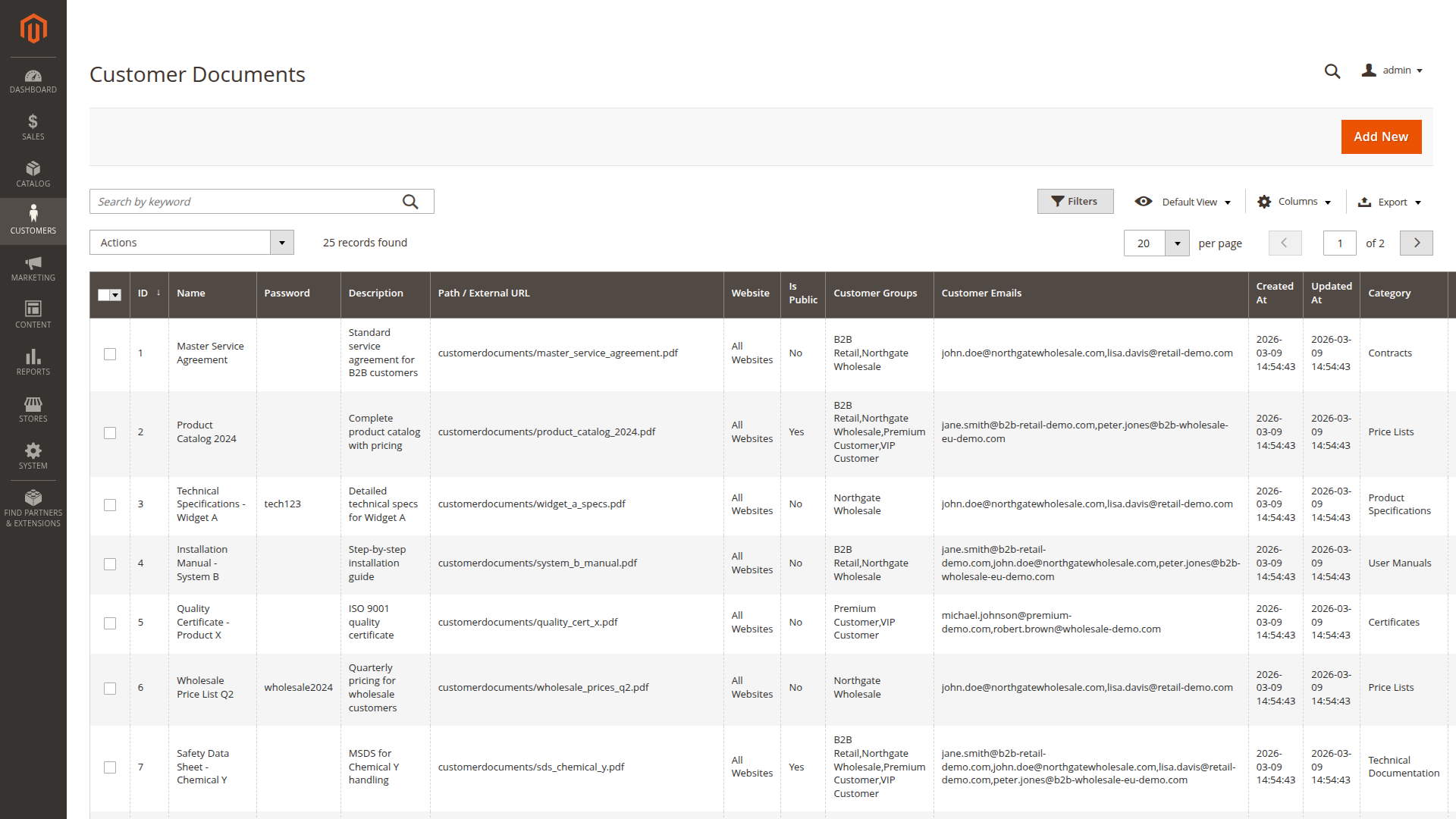
Task: Select the Technical Specifications Widget A checkbox
Action: pos(110,505)
